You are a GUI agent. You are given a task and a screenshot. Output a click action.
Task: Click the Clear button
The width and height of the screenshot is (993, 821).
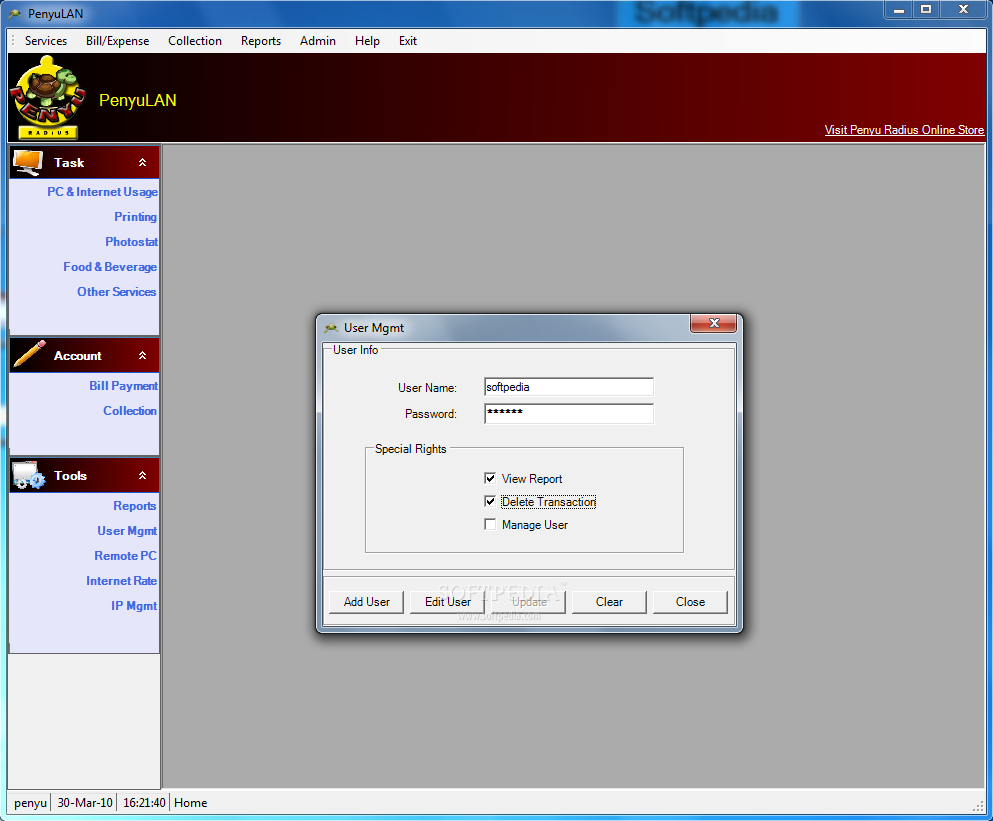point(609,602)
